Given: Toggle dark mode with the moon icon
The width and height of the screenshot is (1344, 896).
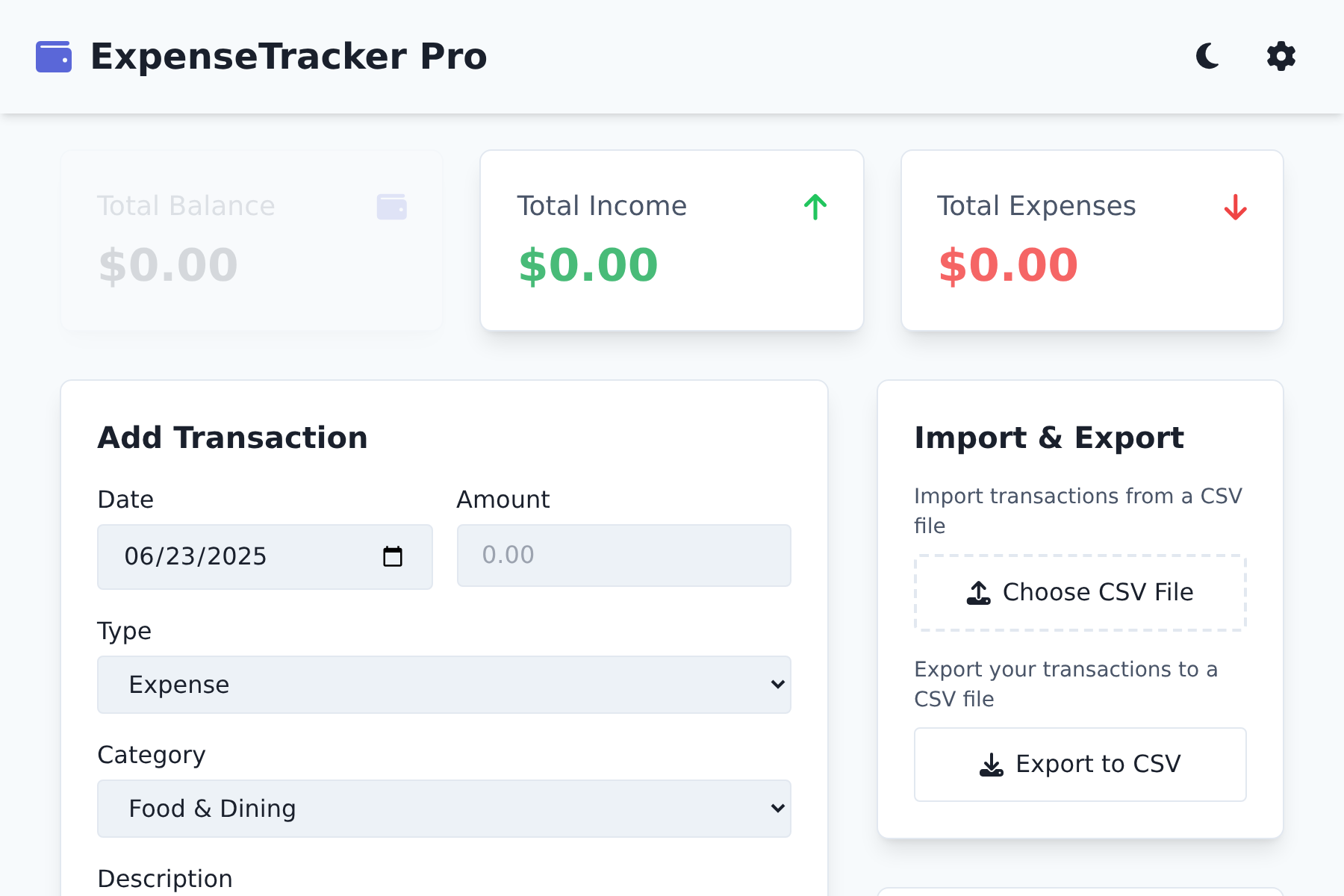Looking at the screenshot, I should point(1207,57).
